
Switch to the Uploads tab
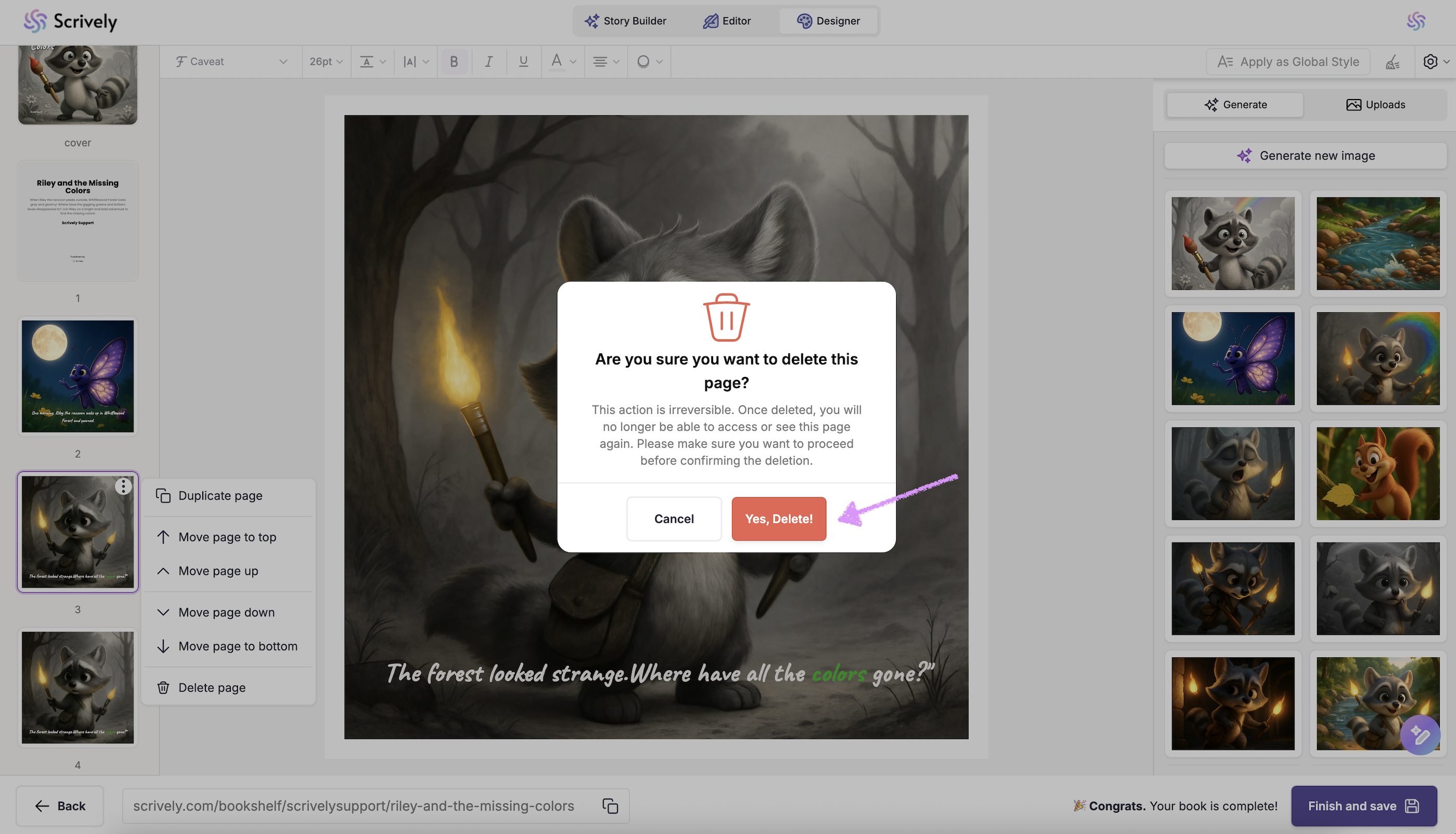(1375, 105)
